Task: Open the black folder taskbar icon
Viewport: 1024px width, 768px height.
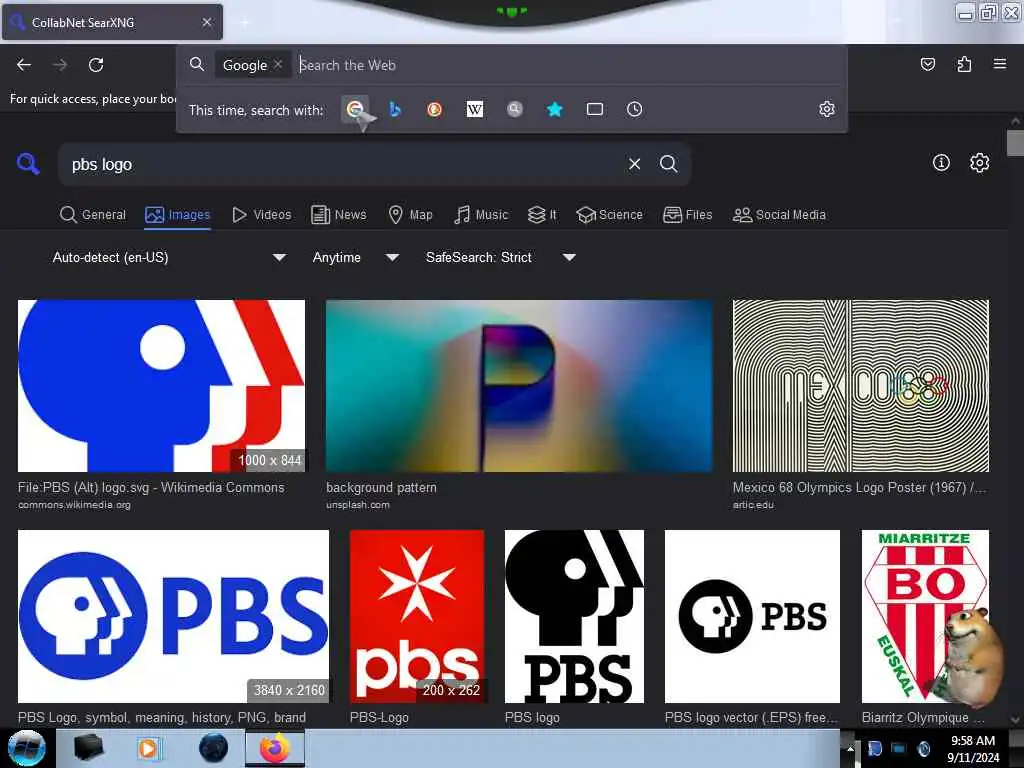Action: pyautogui.click(x=88, y=748)
